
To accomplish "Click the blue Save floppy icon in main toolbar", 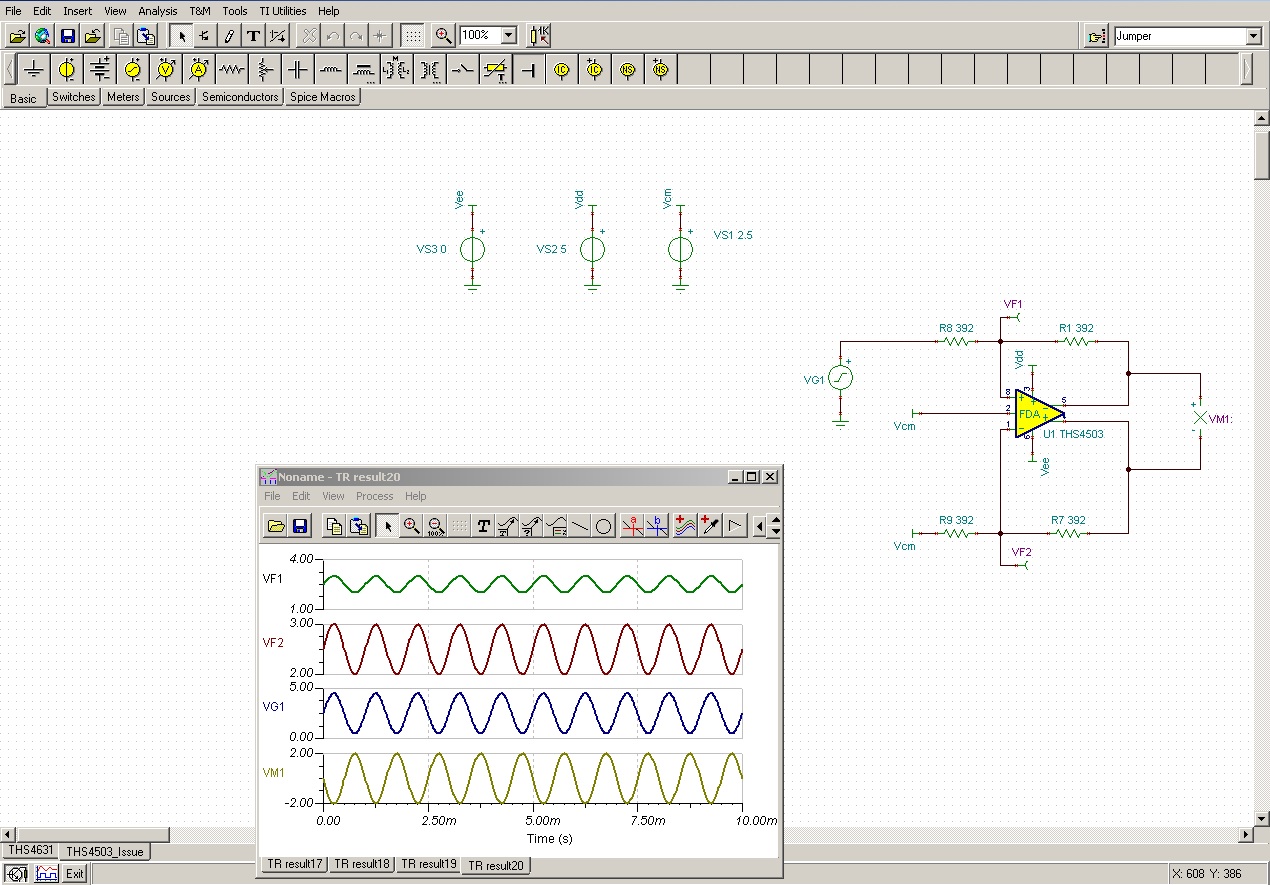I will pyautogui.click(x=67, y=36).
